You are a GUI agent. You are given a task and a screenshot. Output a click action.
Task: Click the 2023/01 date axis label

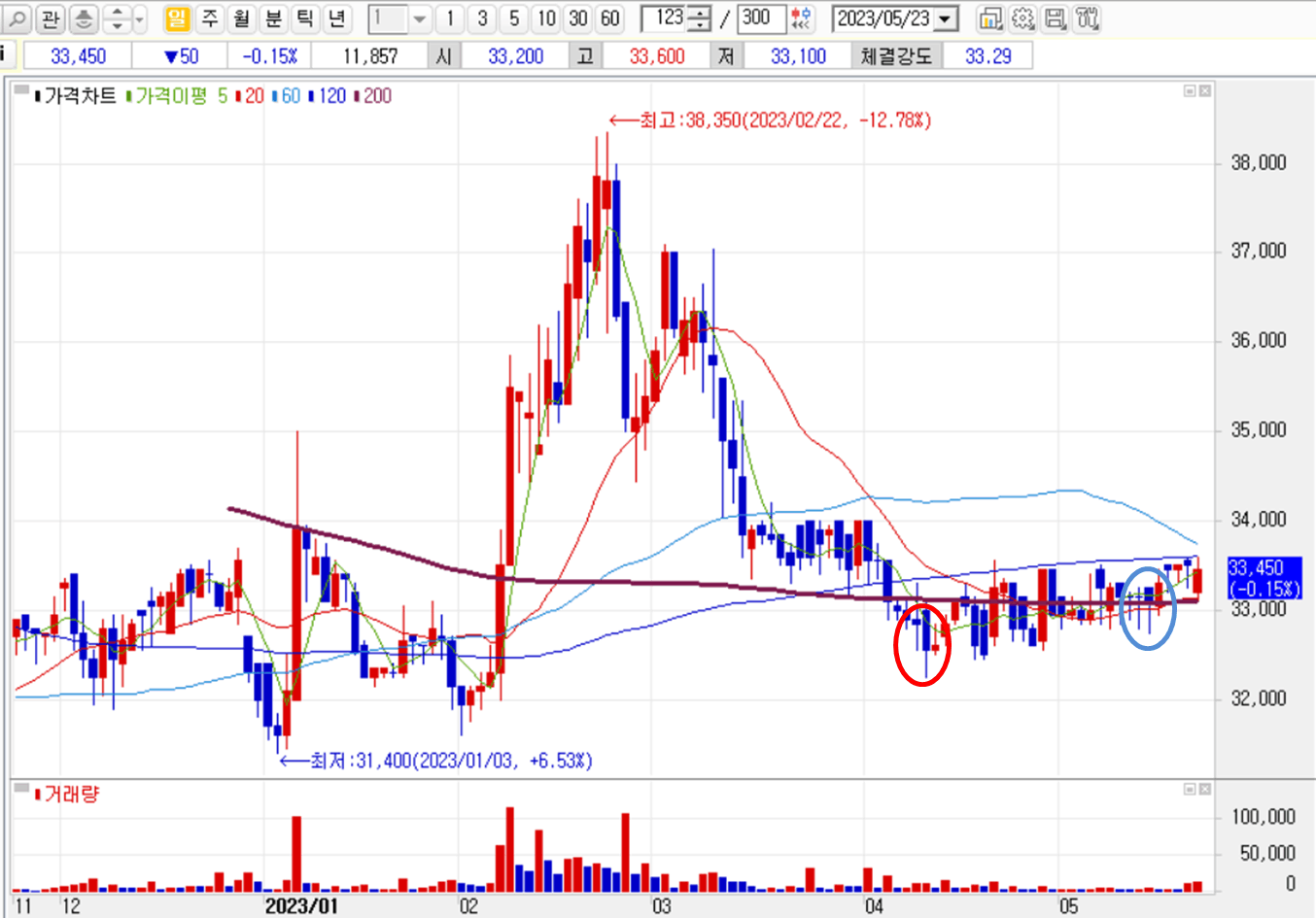[x=301, y=905]
